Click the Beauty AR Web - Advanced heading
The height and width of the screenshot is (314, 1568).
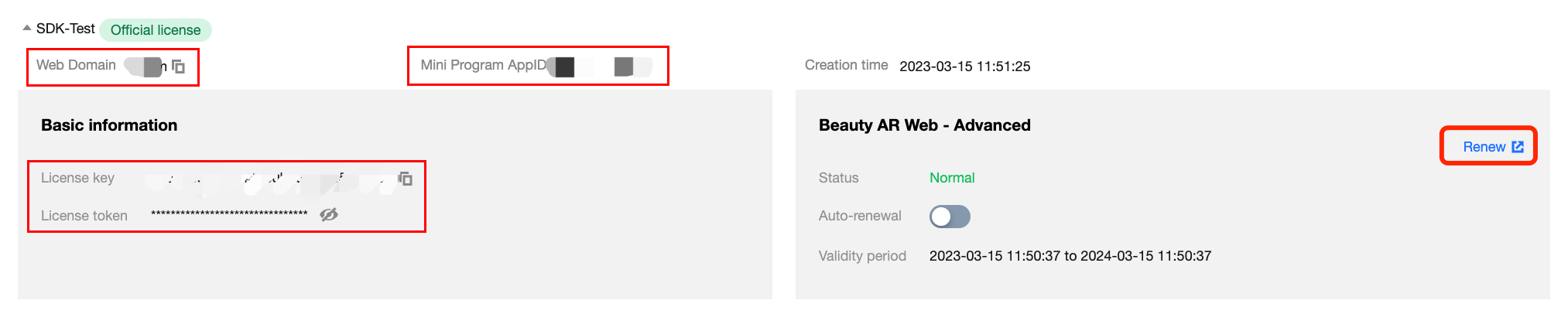(x=924, y=125)
